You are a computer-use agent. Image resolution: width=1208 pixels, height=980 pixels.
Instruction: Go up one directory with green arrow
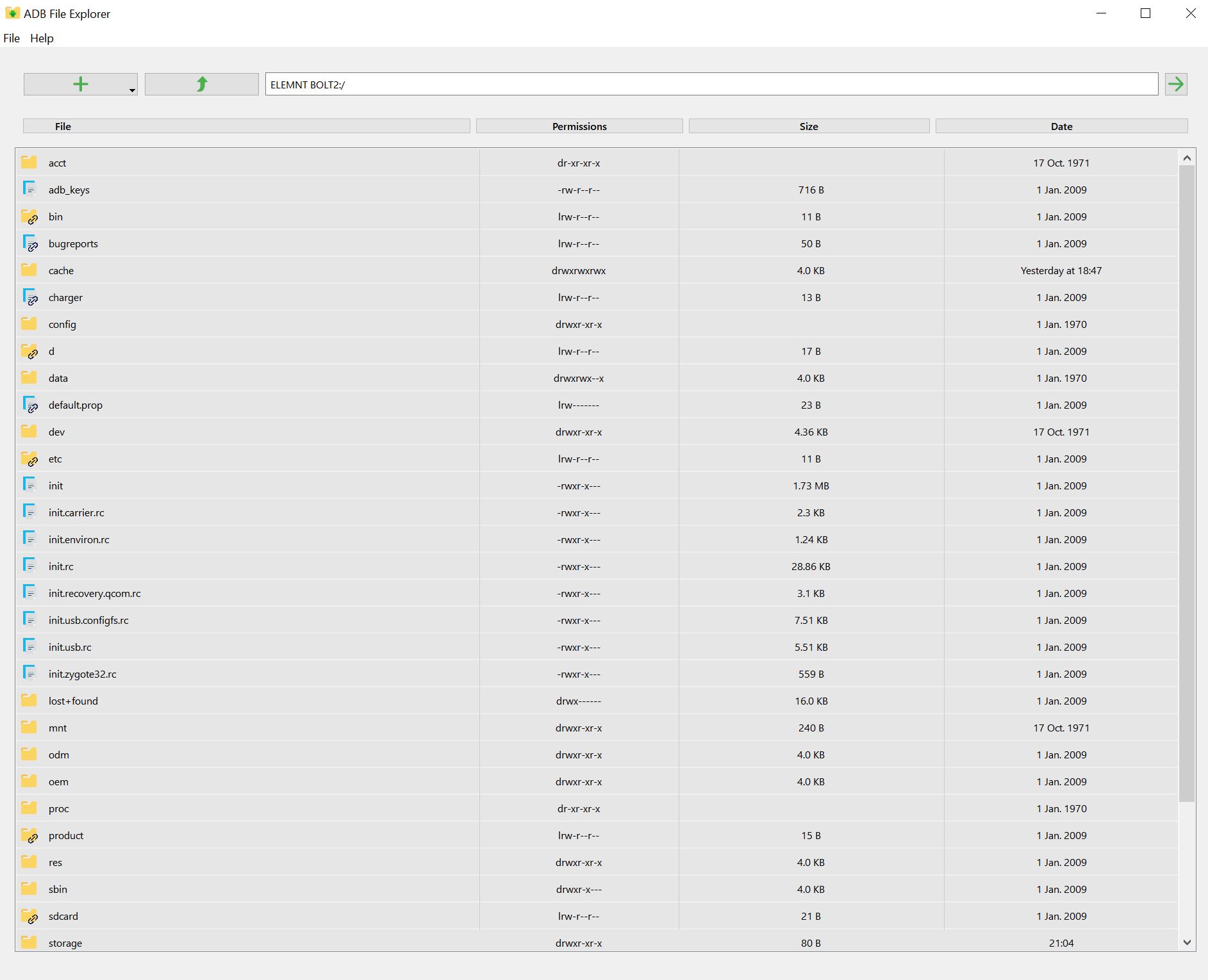pyautogui.click(x=202, y=84)
